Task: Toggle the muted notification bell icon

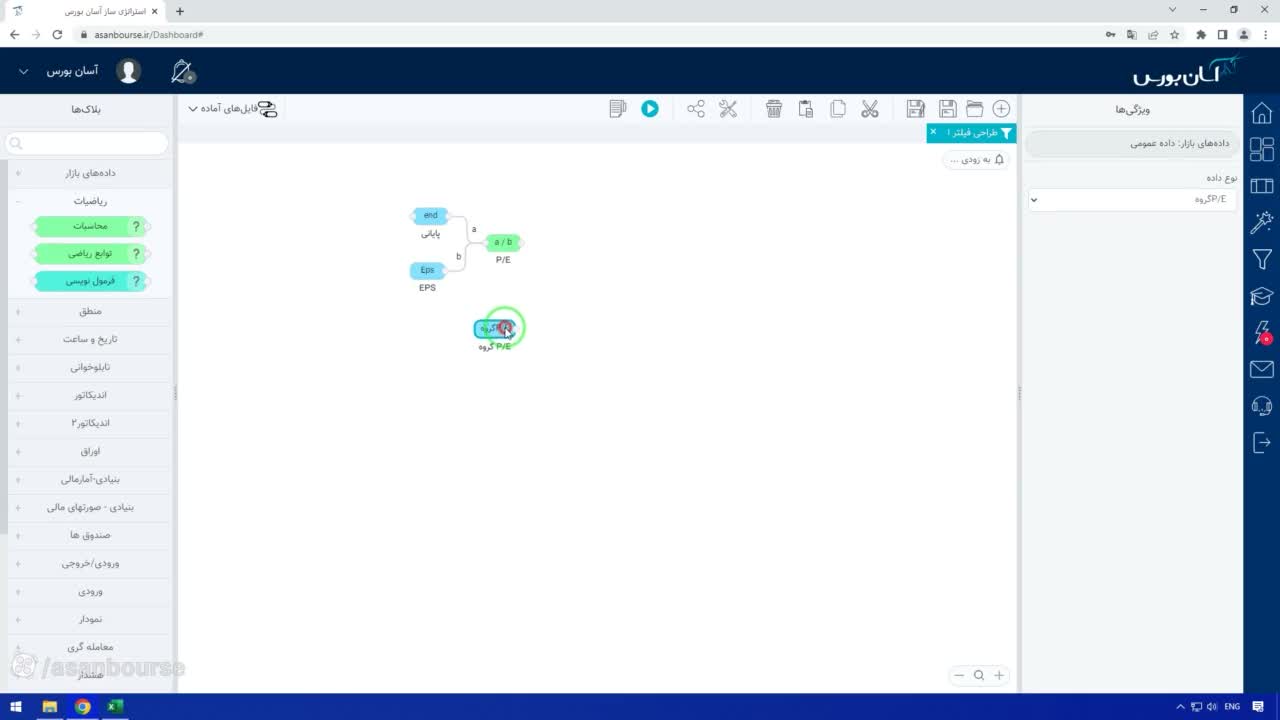Action: click(x=182, y=72)
